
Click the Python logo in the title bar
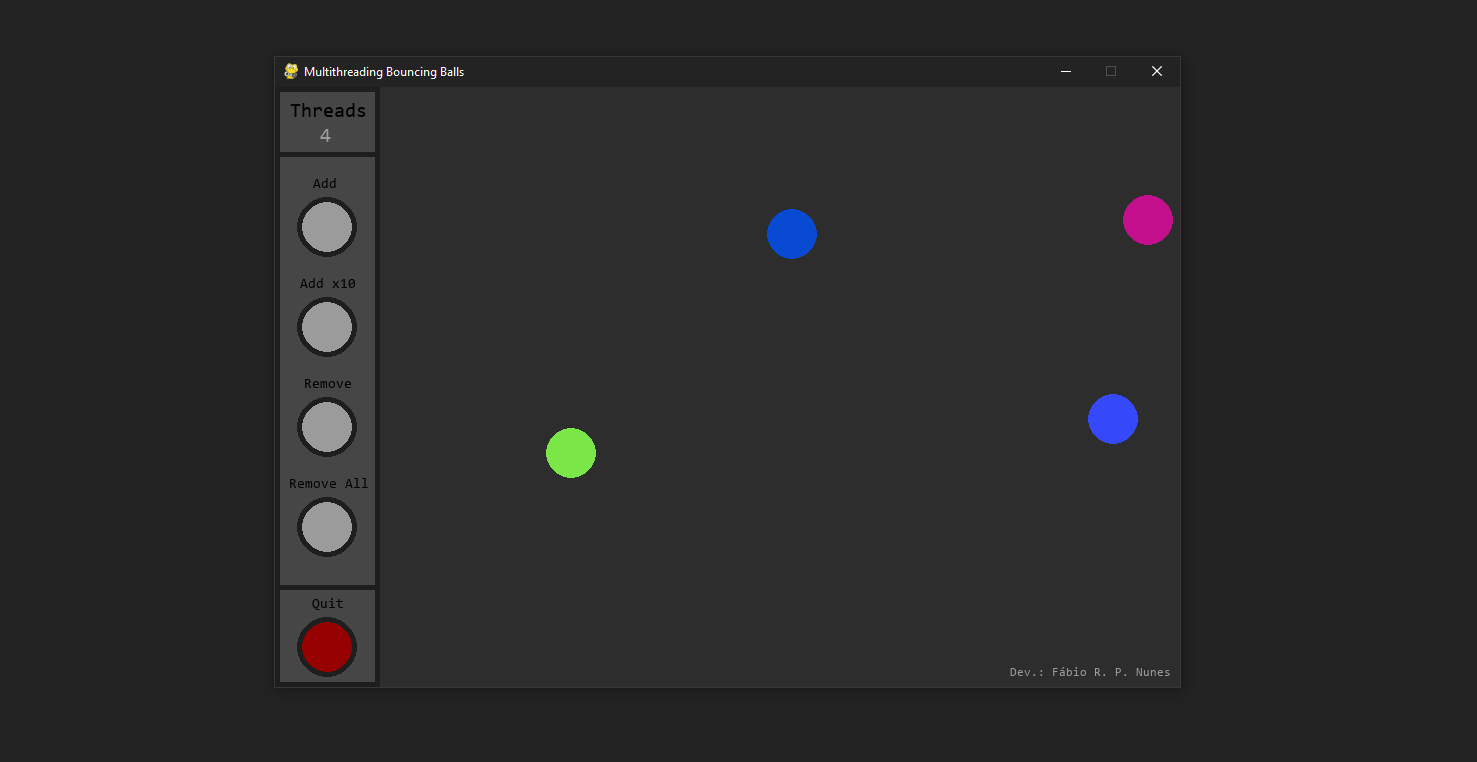point(291,71)
